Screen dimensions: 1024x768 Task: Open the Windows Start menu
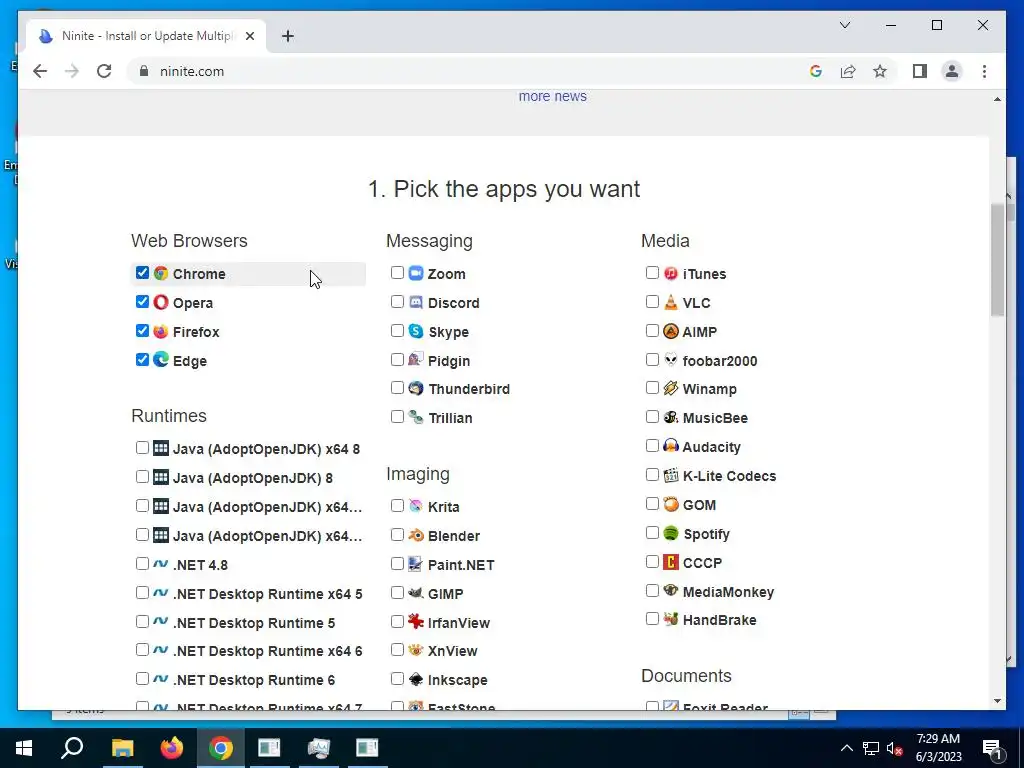coord(24,748)
